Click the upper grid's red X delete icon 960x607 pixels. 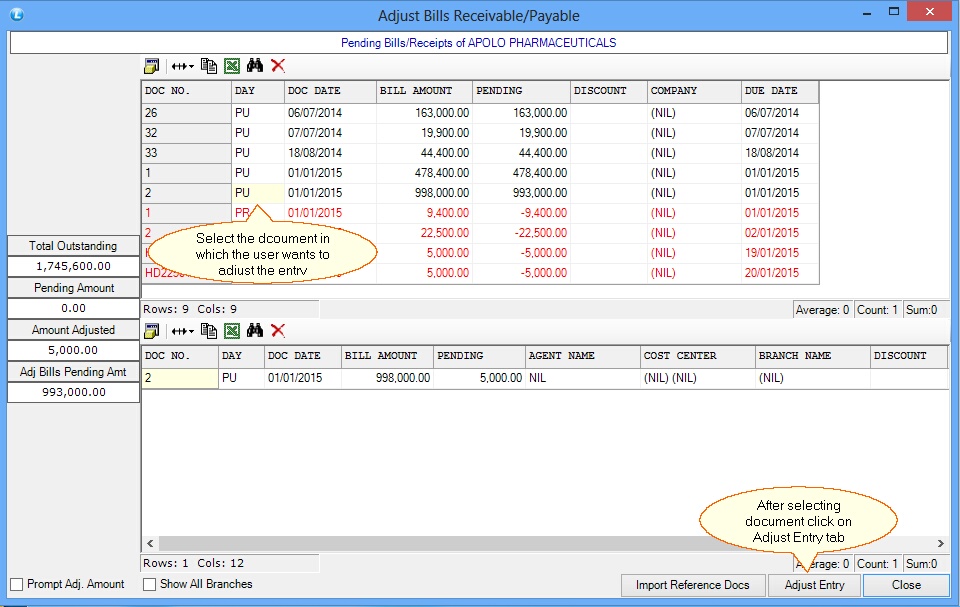[x=278, y=65]
